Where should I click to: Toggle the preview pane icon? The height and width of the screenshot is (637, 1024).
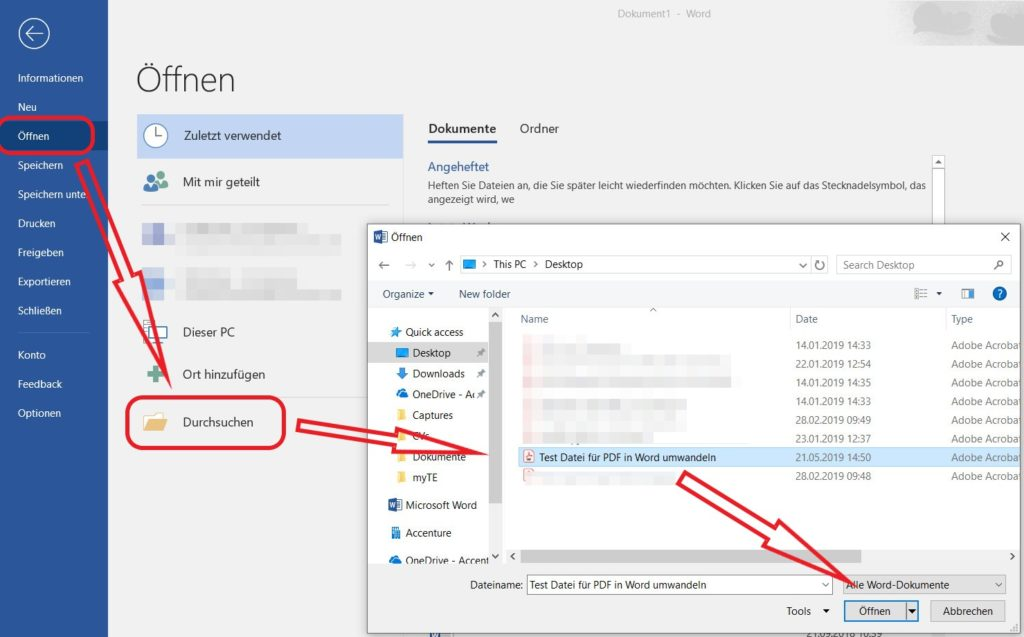(x=968, y=293)
